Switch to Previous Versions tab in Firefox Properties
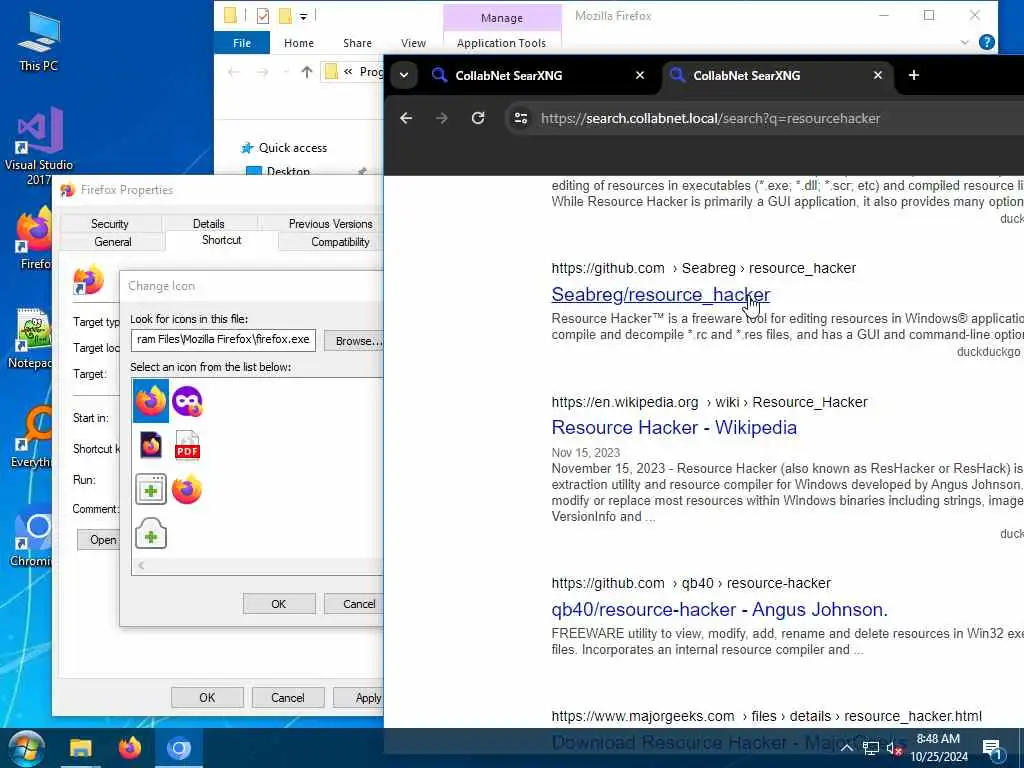 (330, 223)
